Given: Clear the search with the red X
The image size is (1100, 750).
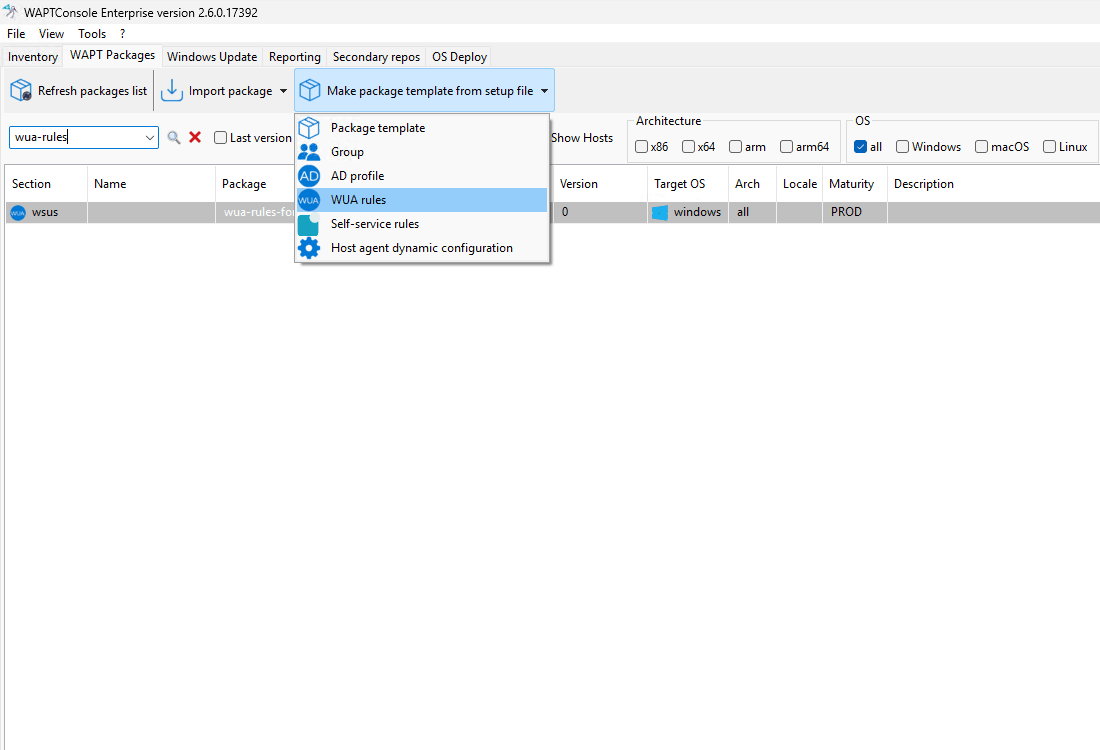Looking at the screenshot, I should [195, 138].
